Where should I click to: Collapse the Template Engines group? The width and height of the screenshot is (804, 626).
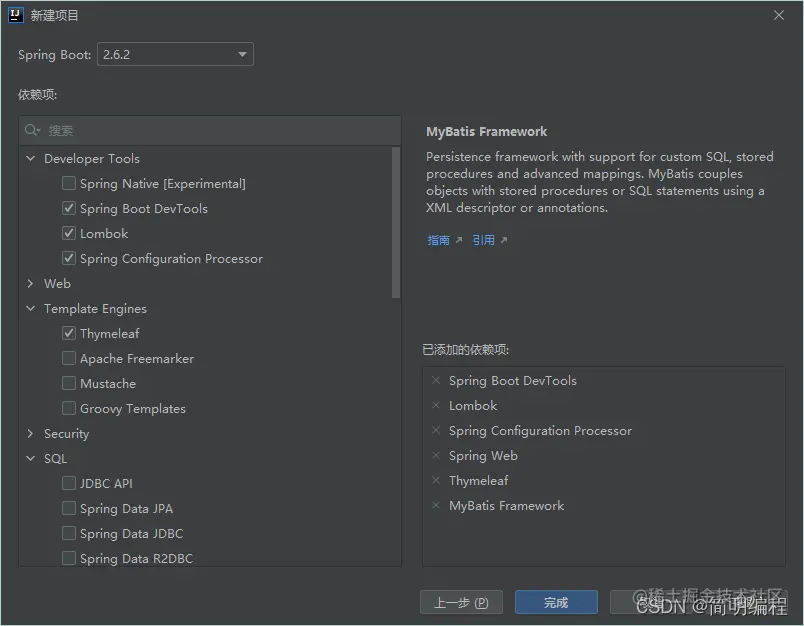pos(31,308)
